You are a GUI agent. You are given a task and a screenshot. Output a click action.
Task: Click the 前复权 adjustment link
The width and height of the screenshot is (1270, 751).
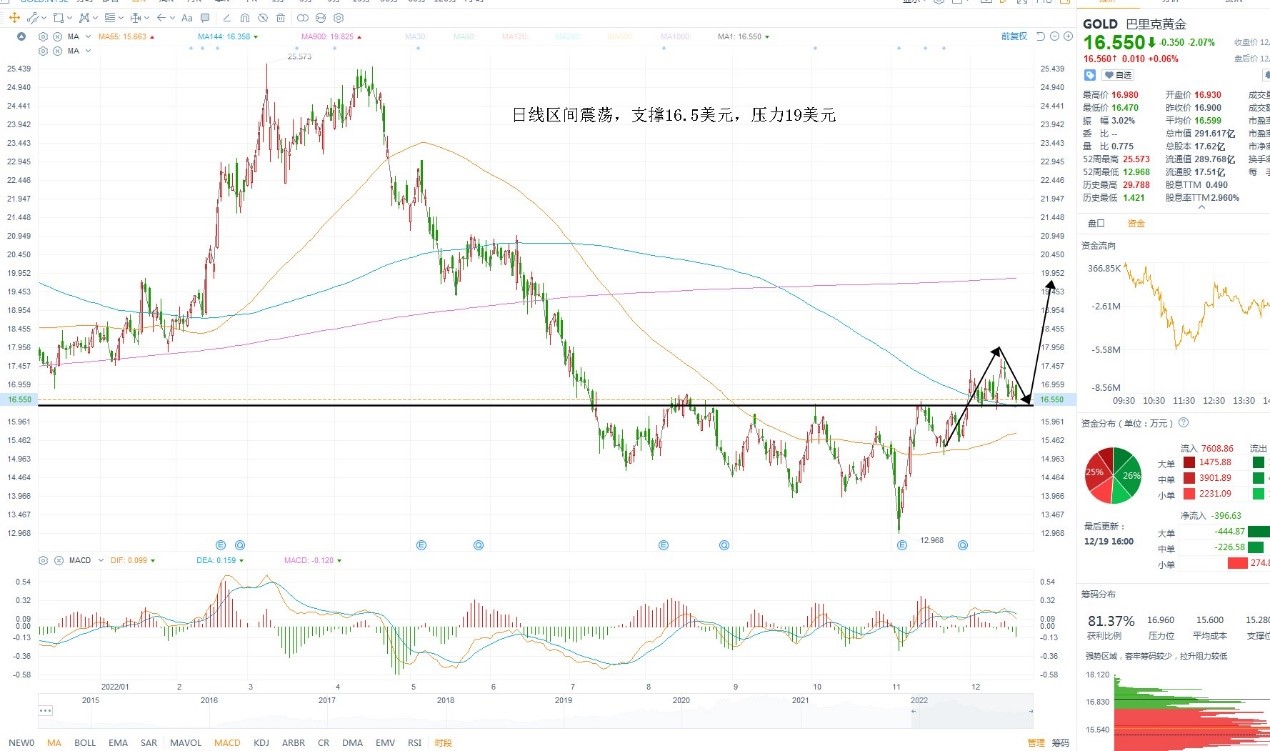1014,36
